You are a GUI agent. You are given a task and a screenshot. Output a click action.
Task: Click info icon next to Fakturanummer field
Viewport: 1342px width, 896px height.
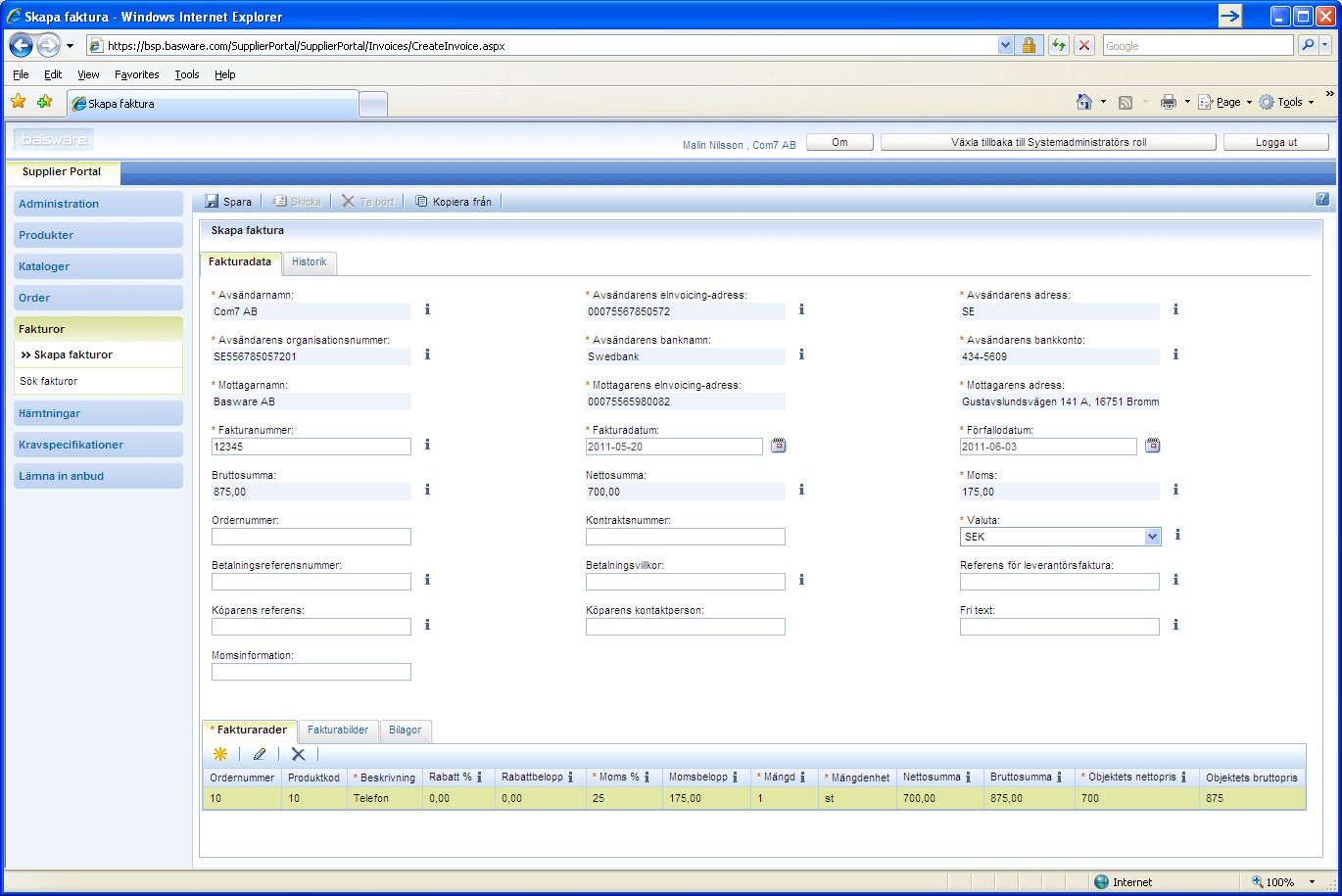pyautogui.click(x=427, y=445)
